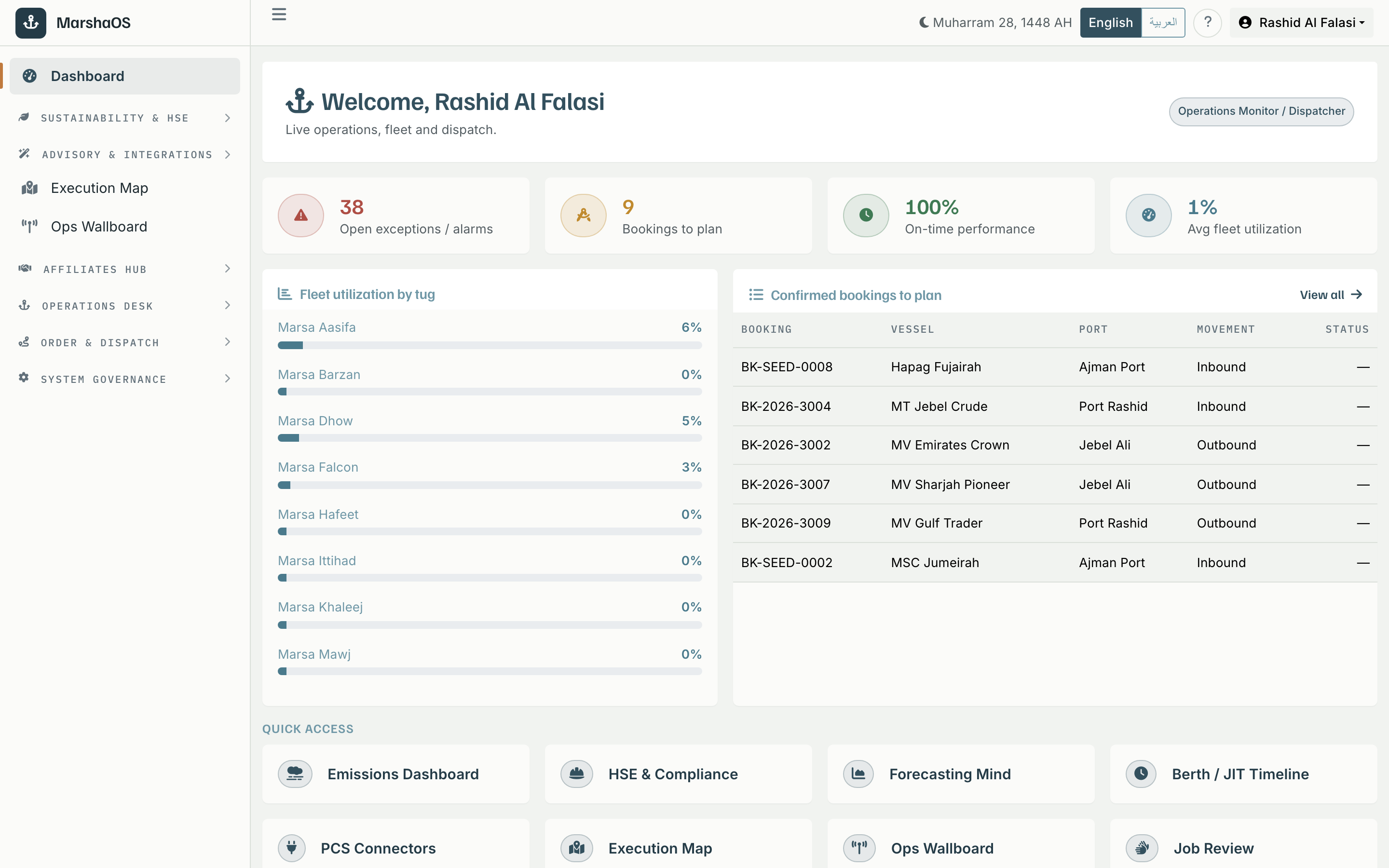This screenshot has height=868, width=1389.
Task: Click the HSE & Compliance hard hat icon
Action: tap(576, 774)
